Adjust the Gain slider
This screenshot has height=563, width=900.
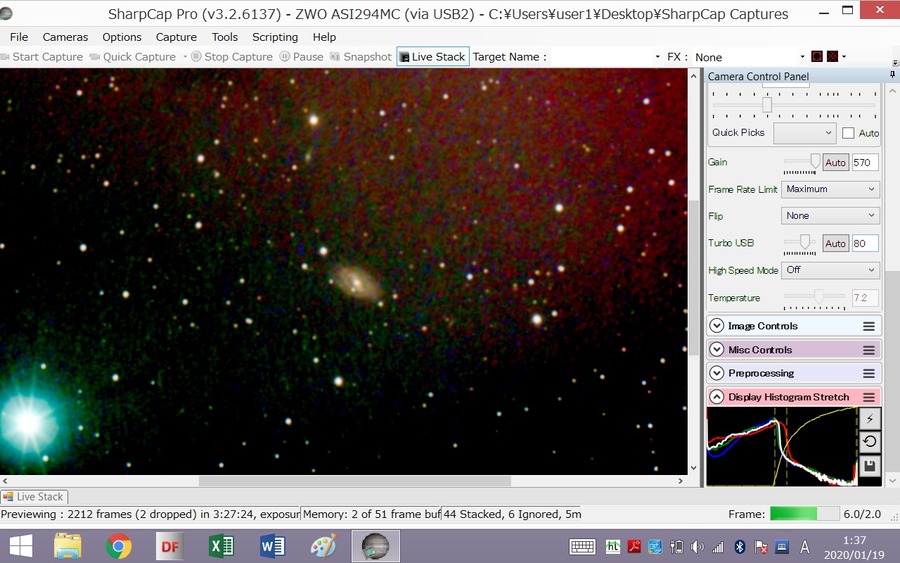pyautogui.click(x=814, y=161)
